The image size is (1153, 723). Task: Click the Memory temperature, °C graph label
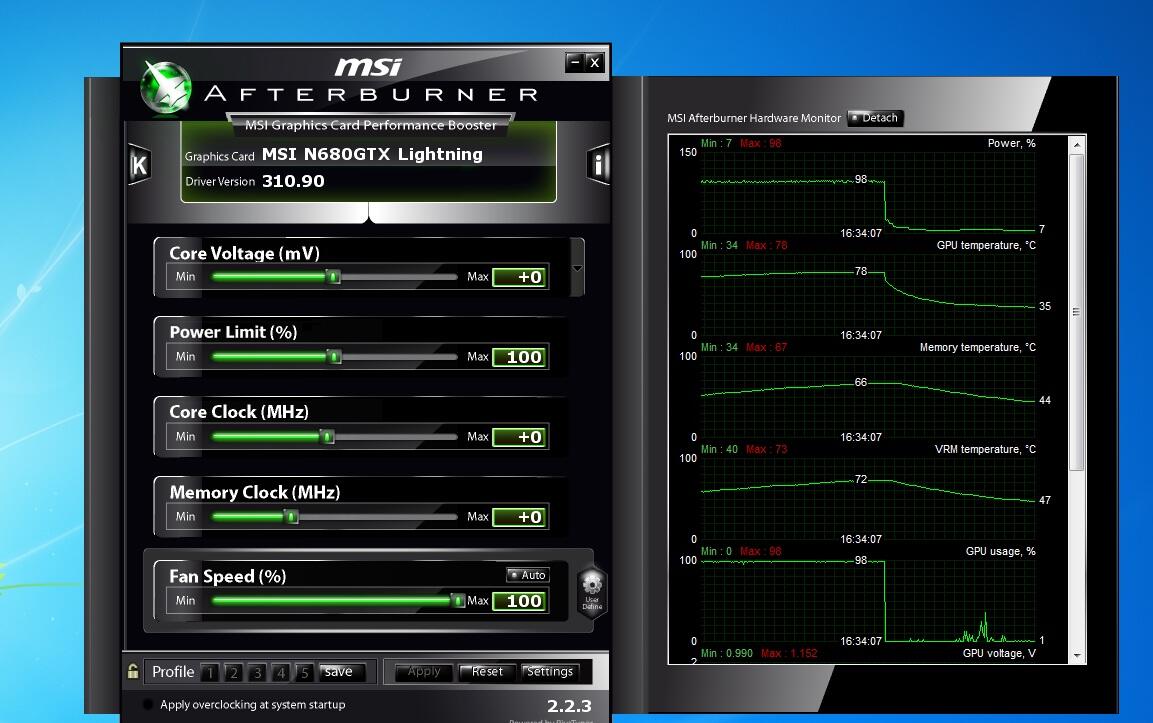977,347
